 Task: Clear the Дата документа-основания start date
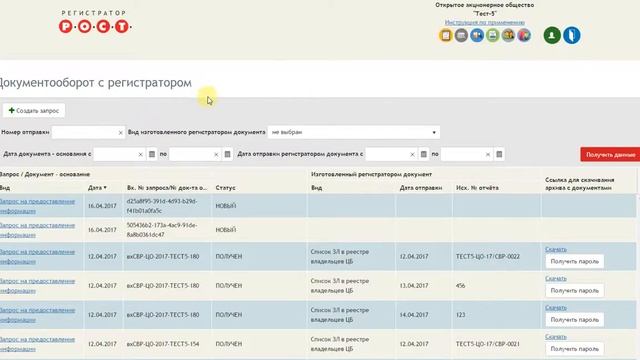click(140, 155)
